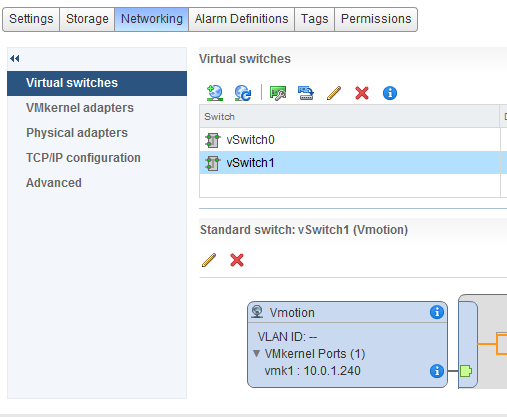Image resolution: width=507 pixels, height=417 pixels.
Task: Click the vmk1 green port connector
Action: [466, 371]
